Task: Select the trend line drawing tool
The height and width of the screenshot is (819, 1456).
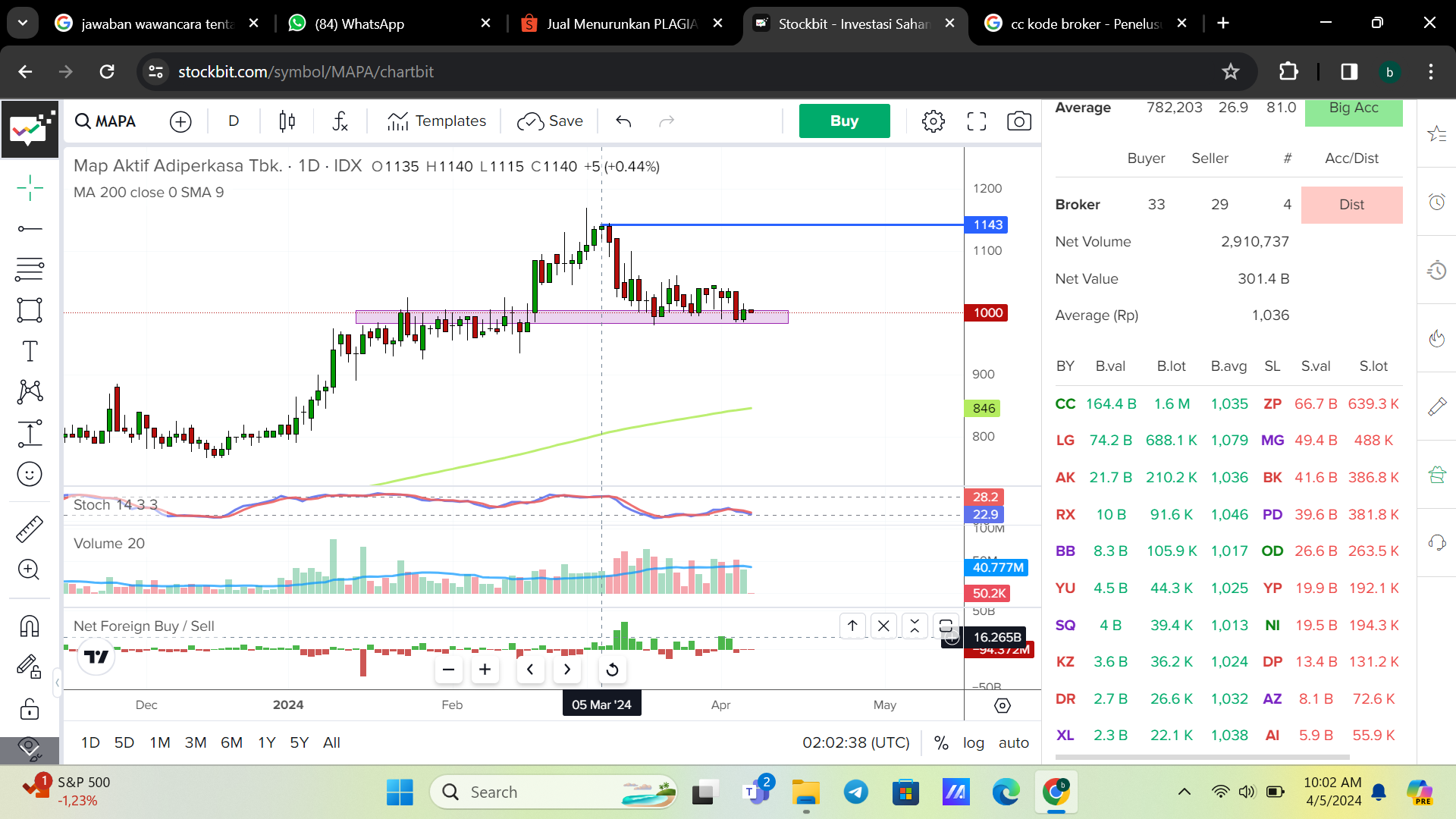Action: [30, 228]
